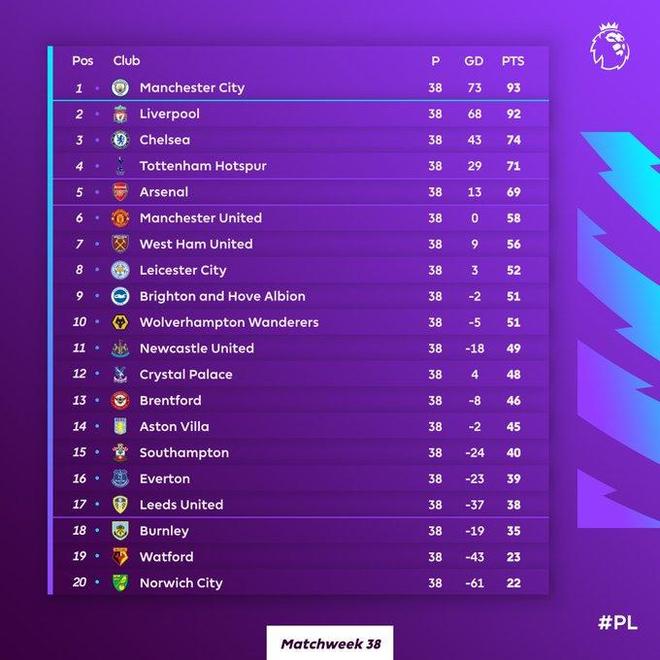Click the #PL hashtag
The height and width of the screenshot is (660, 660).
(617, 622)
